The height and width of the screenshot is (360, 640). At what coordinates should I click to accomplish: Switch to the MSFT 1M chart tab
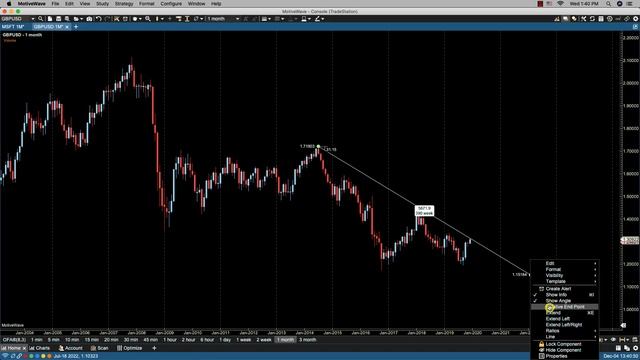[x=13, y=27]
